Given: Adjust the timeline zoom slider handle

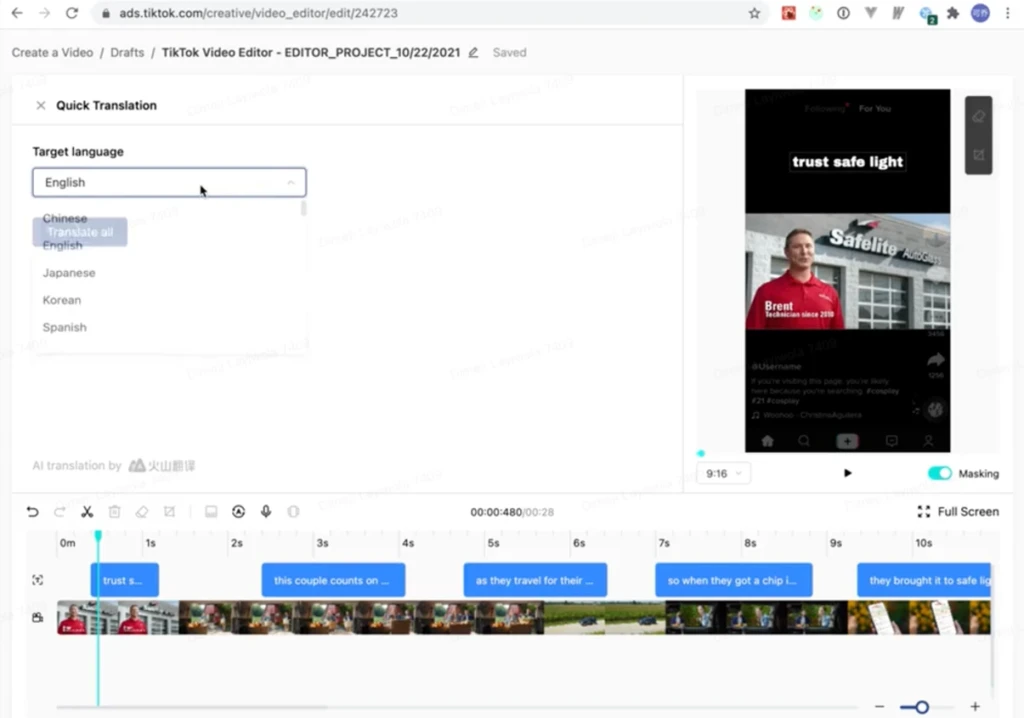Looking at the screenshot, I should click(x=921, y=707).
